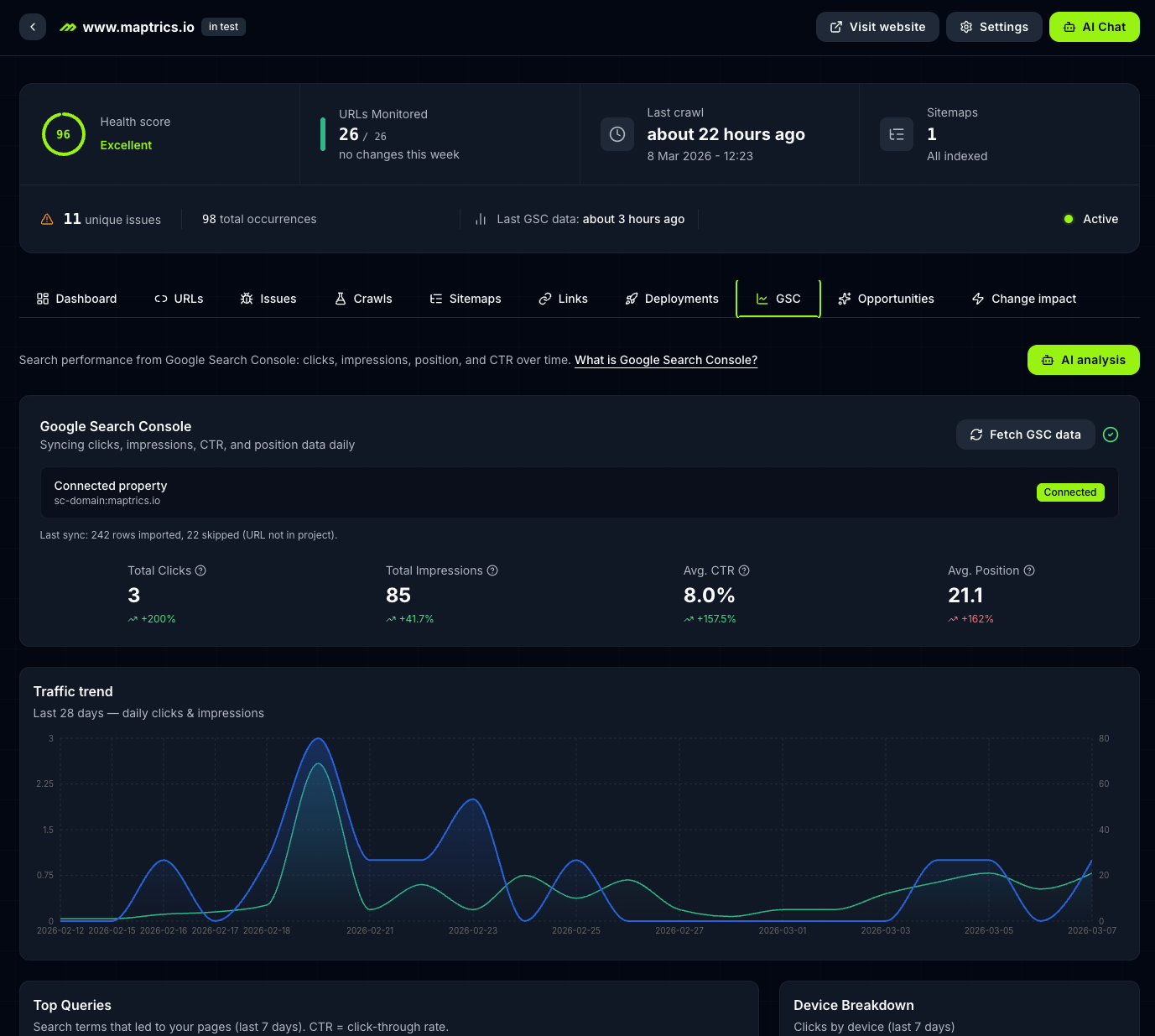Click the Top Queries section heading

(72, 1005)
